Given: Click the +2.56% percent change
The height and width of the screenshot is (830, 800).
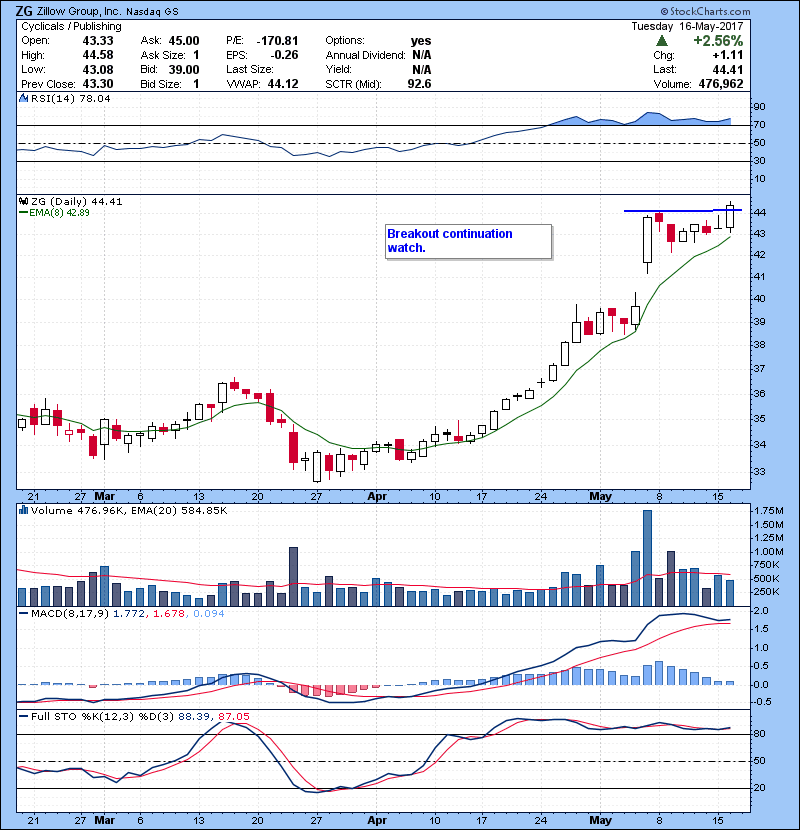Looking at the screenshot, I should [718, 41].
